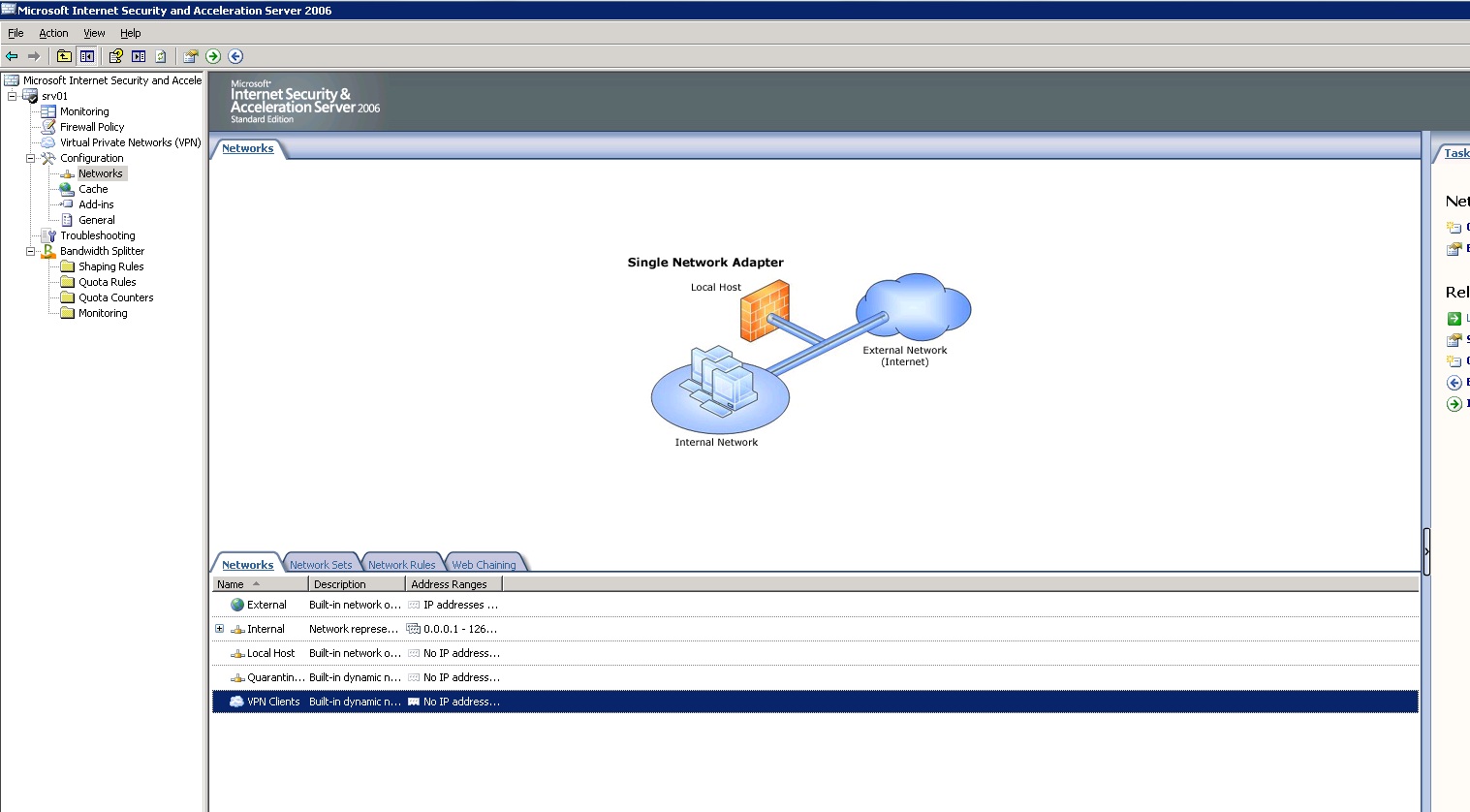
Task: Open the Firewall Policy node
Action: [x=91, y=127]
